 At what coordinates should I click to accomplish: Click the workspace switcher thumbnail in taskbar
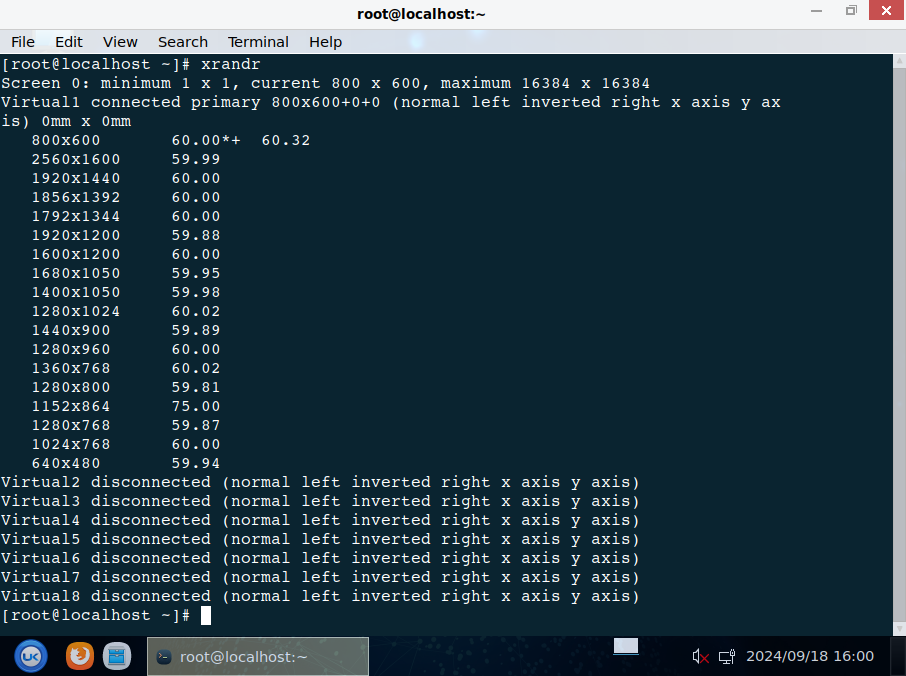626,647
